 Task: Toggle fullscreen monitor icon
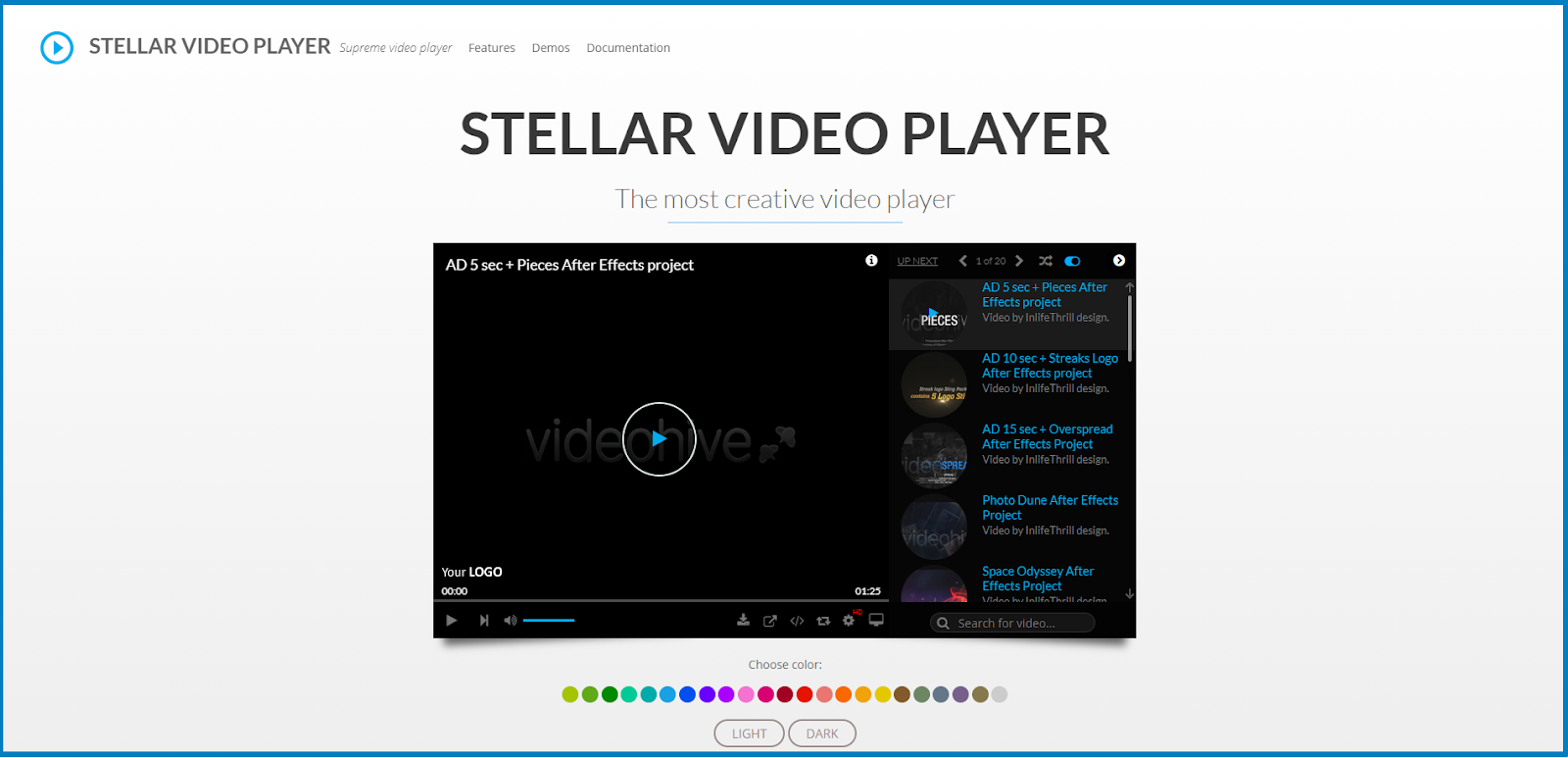tap(876, 620)
